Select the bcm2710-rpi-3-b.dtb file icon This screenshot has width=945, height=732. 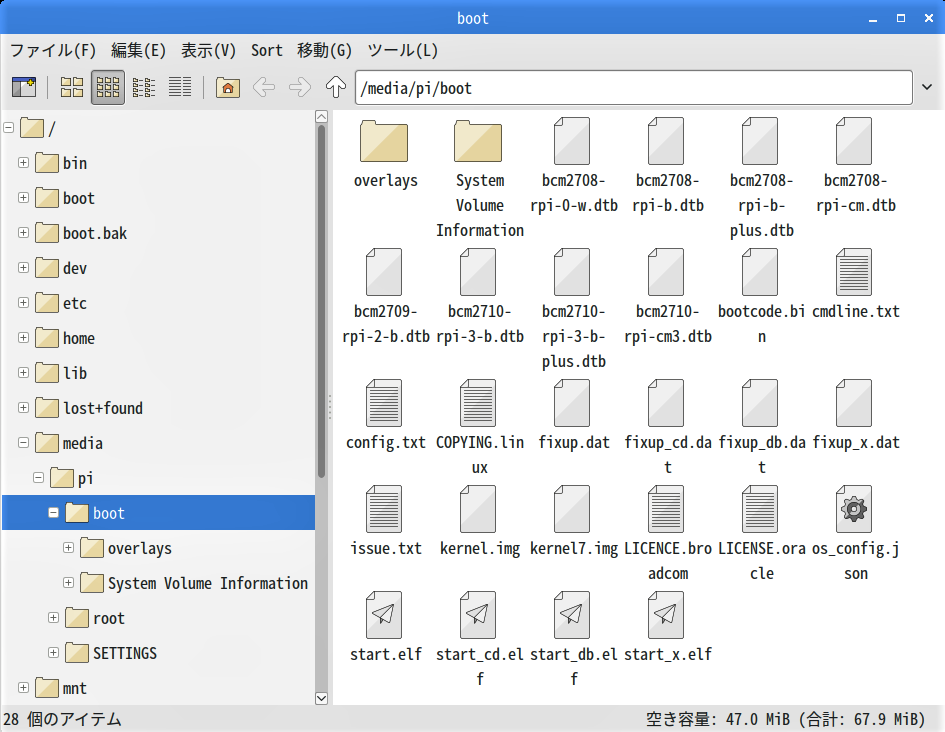[x=478, y=272]
